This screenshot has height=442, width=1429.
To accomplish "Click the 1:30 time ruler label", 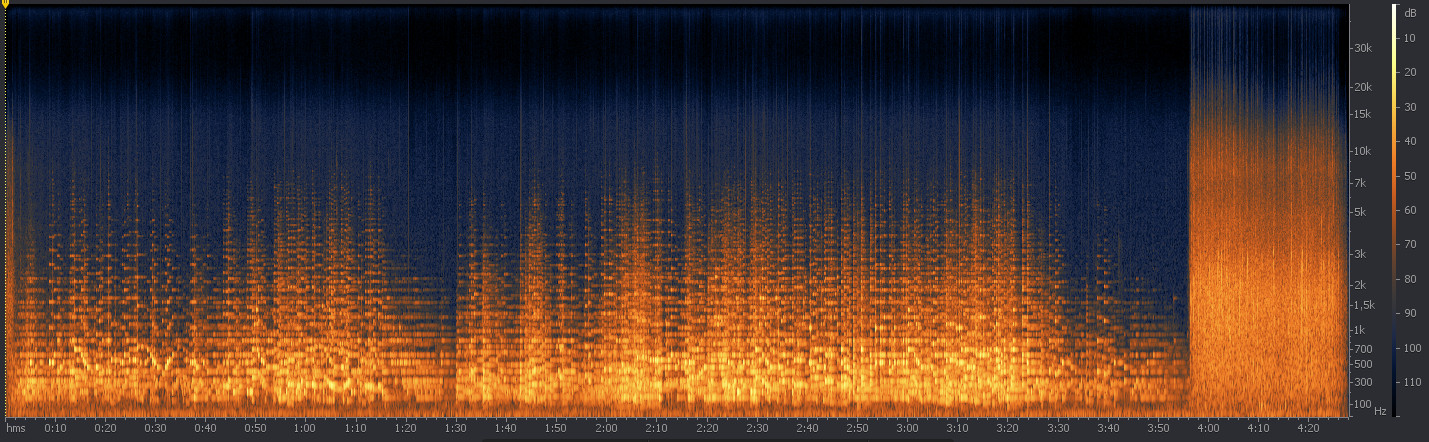I will [456, 428].
